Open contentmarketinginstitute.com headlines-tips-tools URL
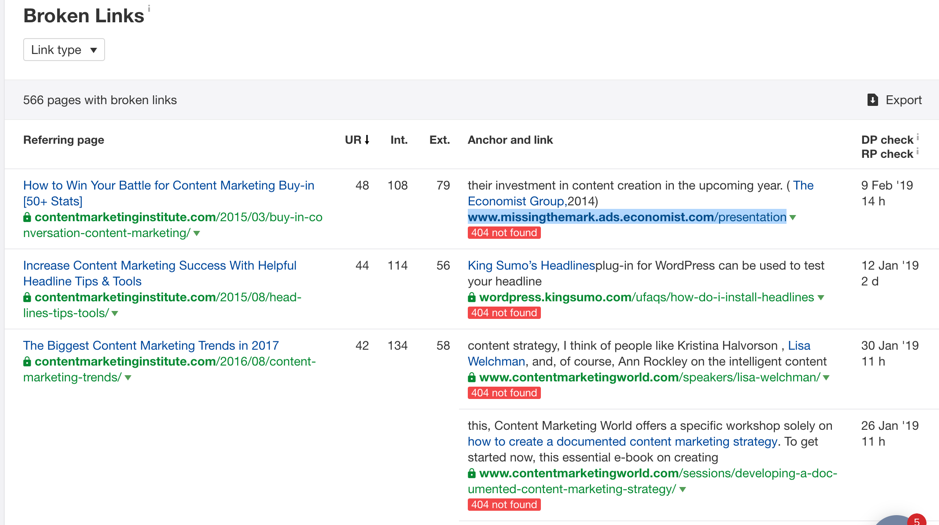 162,305
